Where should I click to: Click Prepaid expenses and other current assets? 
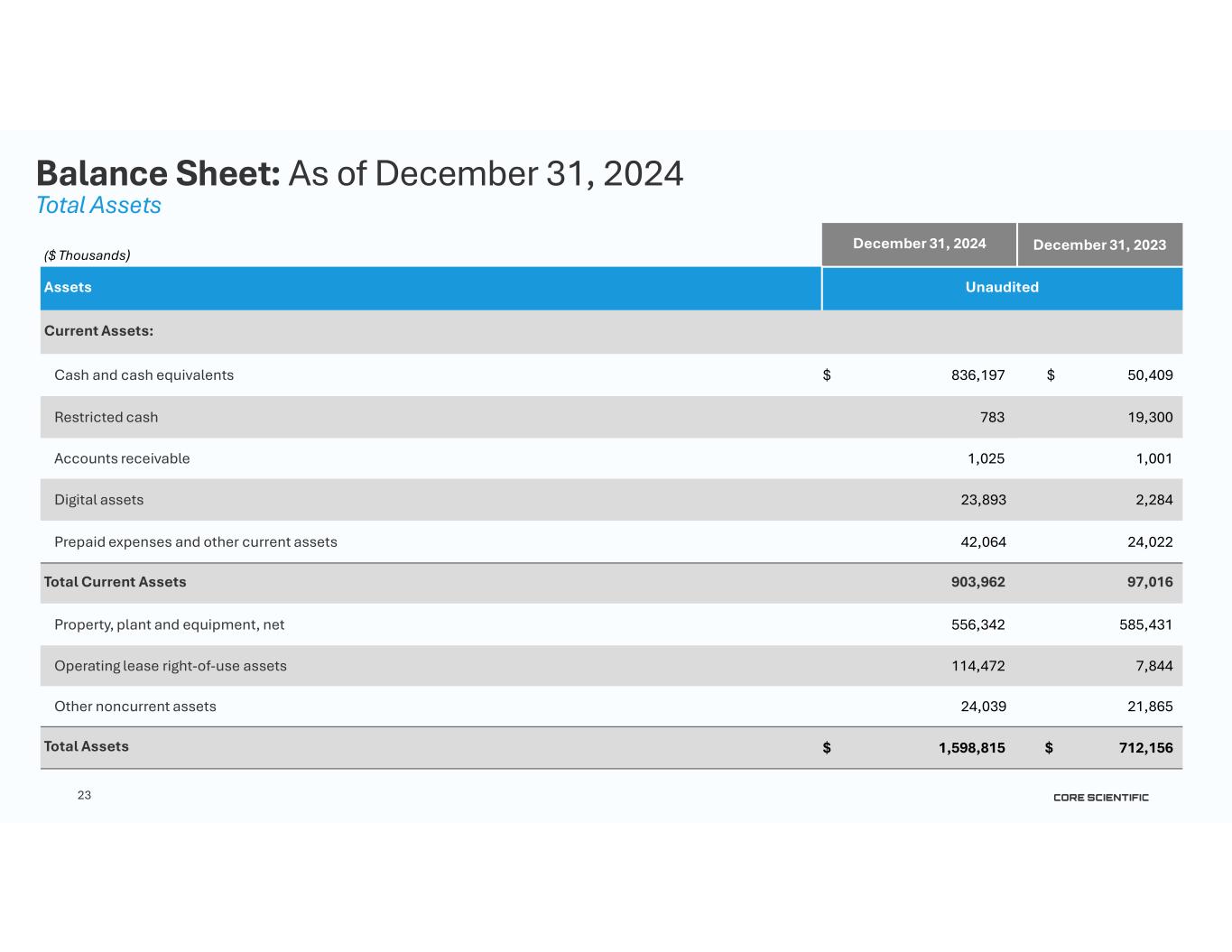(196, 542)
